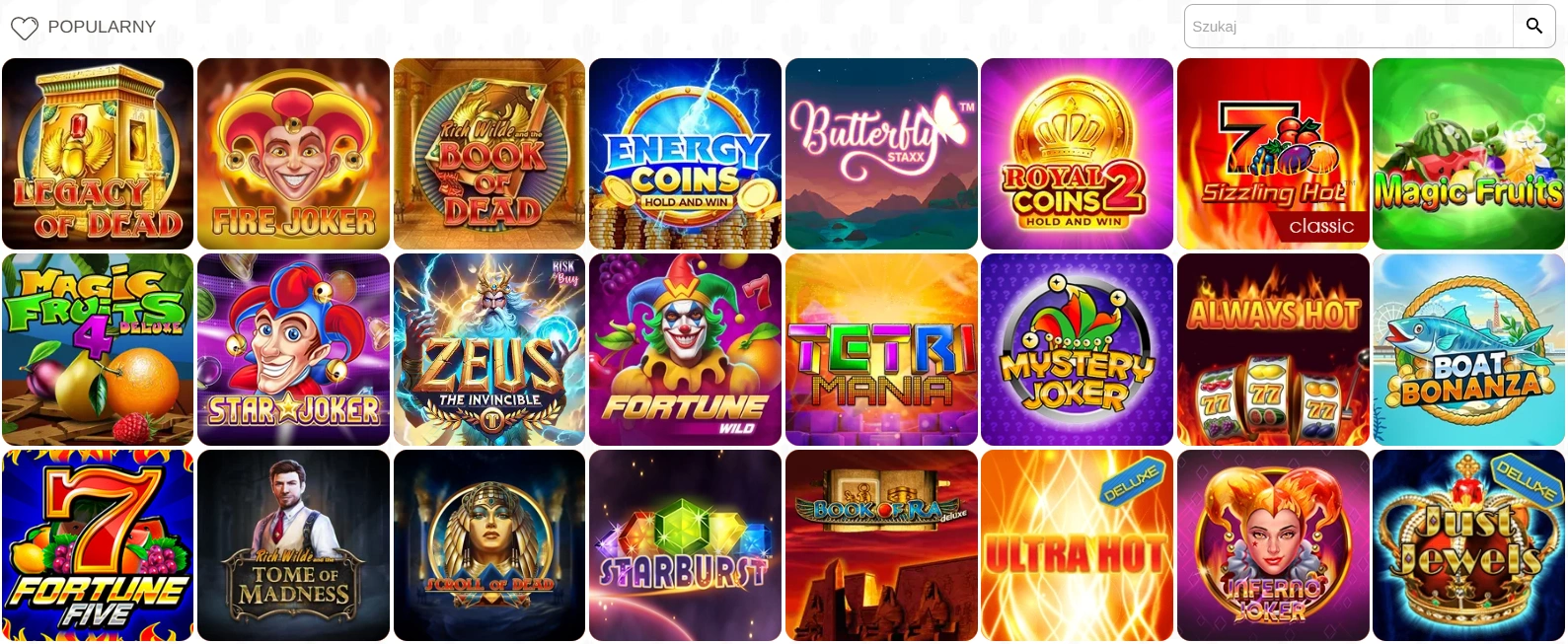This screenshot has width=1568, height=644.
Task: Select the Inferno Joker tile
Action: click(x=1273, y=545)
